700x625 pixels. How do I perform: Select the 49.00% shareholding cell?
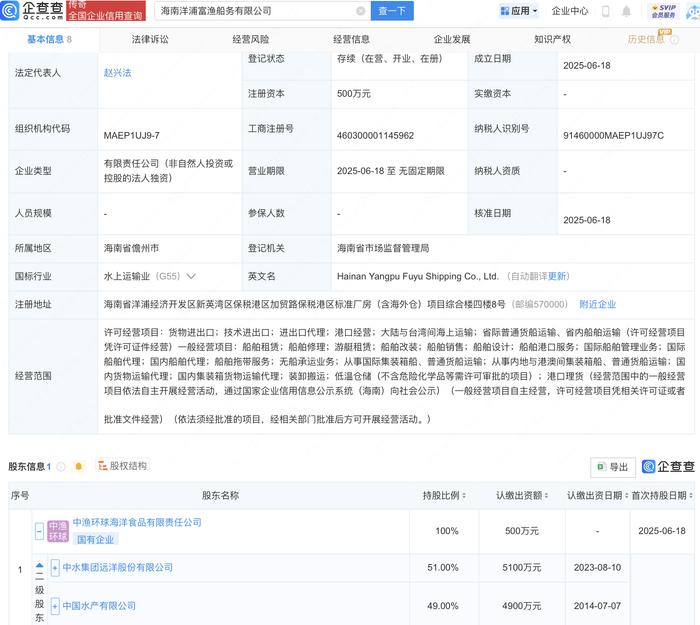(442, 606)
